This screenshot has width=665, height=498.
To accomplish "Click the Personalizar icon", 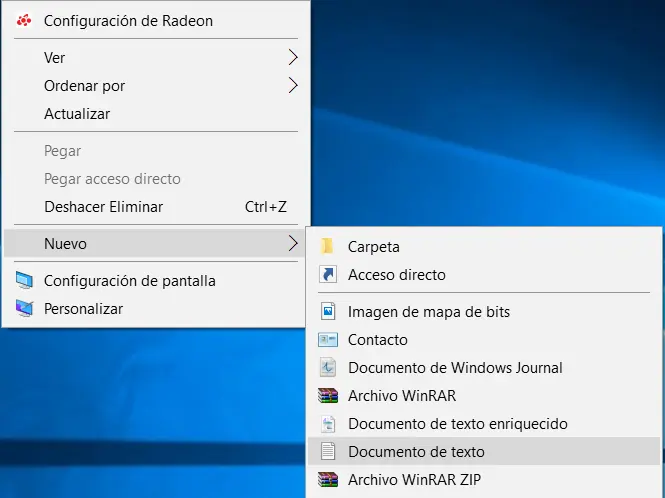I will 24,308.
